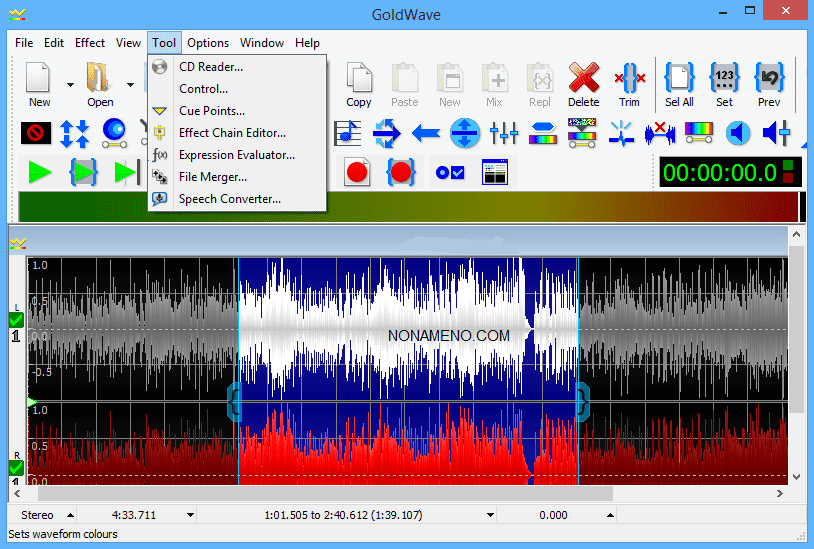
Task: Start recording with the red Record button
Action: [357, 172]
